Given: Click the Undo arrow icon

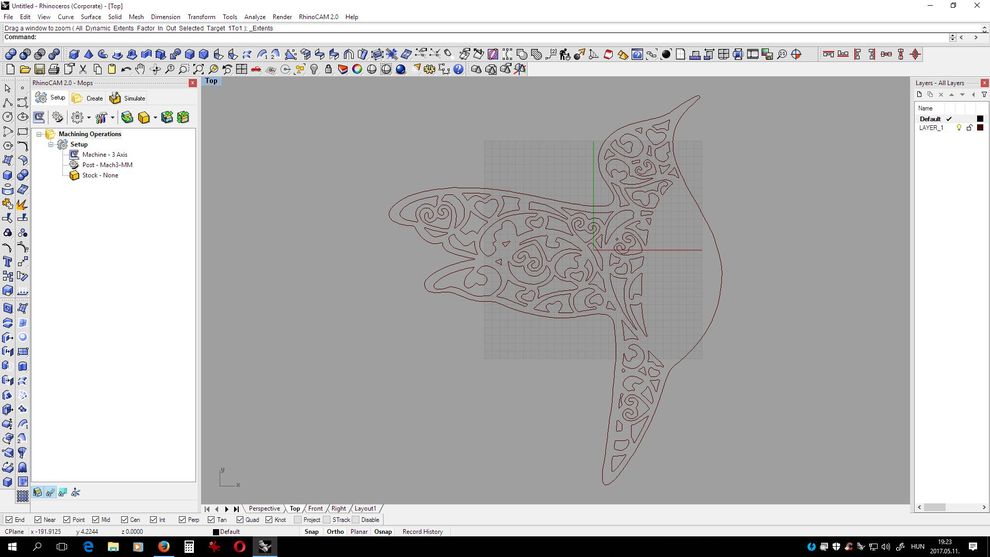Looking at the screenshot, I should [126, 70].
